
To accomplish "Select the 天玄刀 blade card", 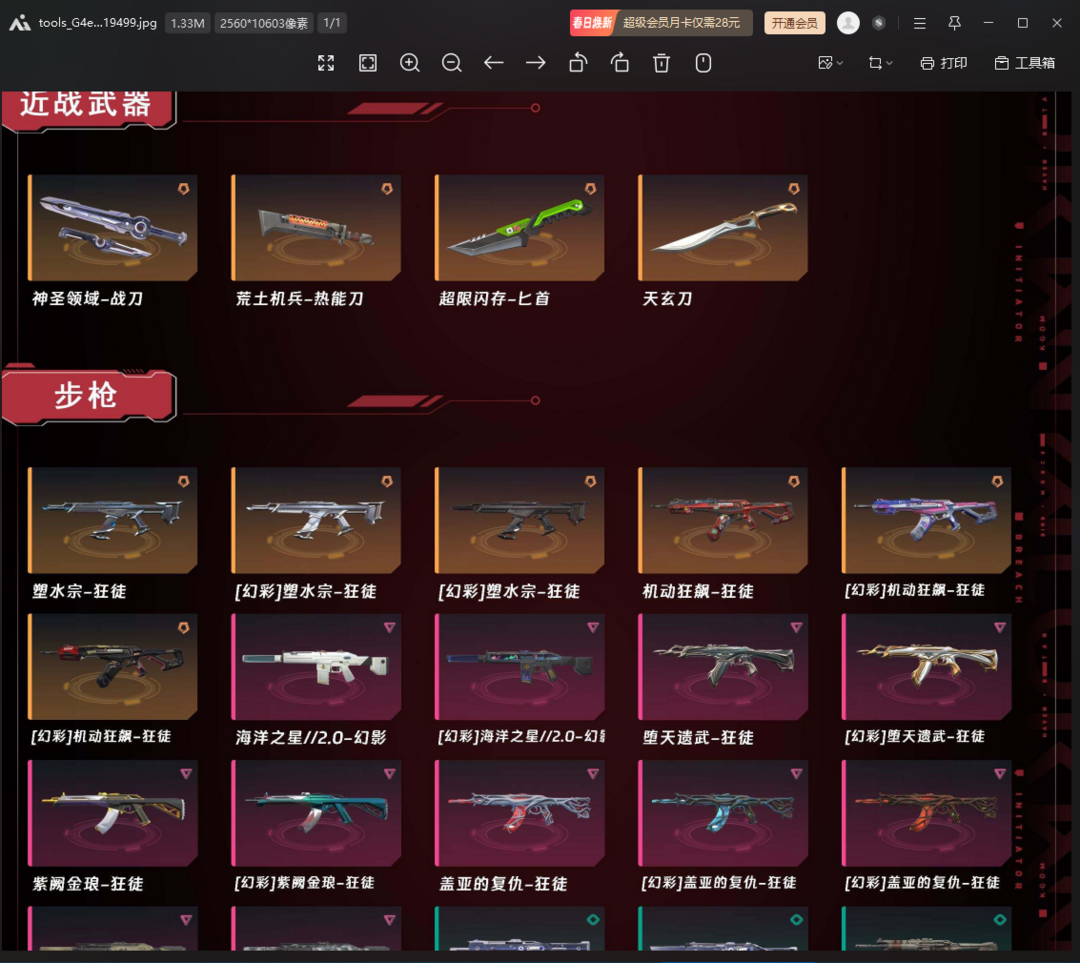I will [x=723, y=228].
